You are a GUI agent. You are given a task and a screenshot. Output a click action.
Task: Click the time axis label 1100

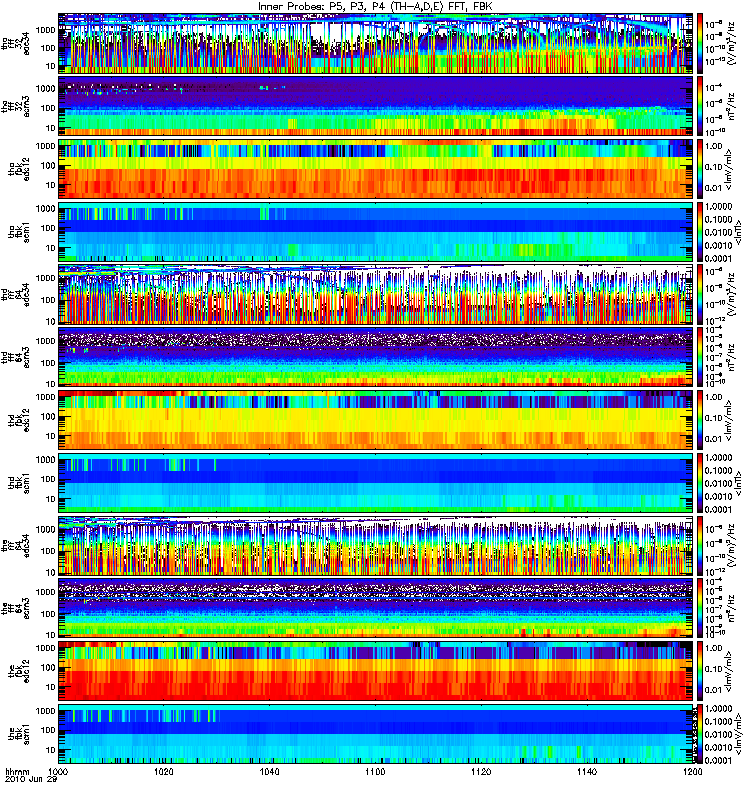(x=375, y=771)
